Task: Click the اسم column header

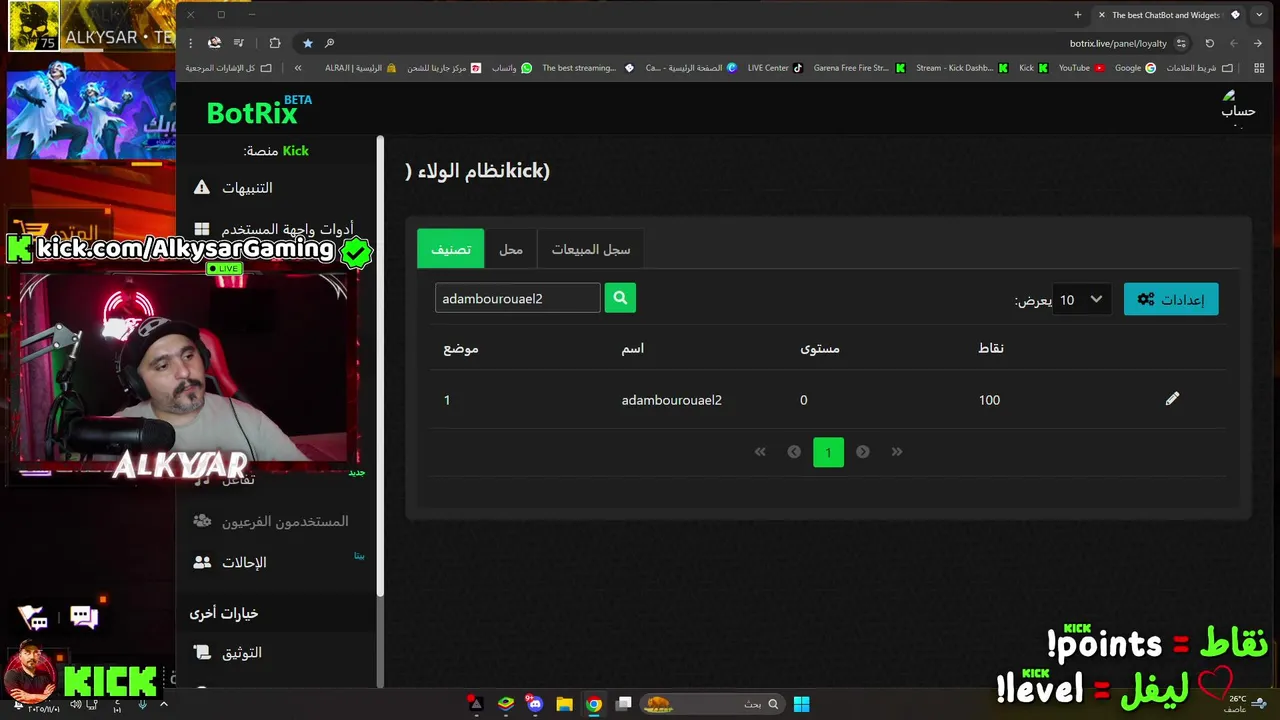Action: click(x=633, y=348)
